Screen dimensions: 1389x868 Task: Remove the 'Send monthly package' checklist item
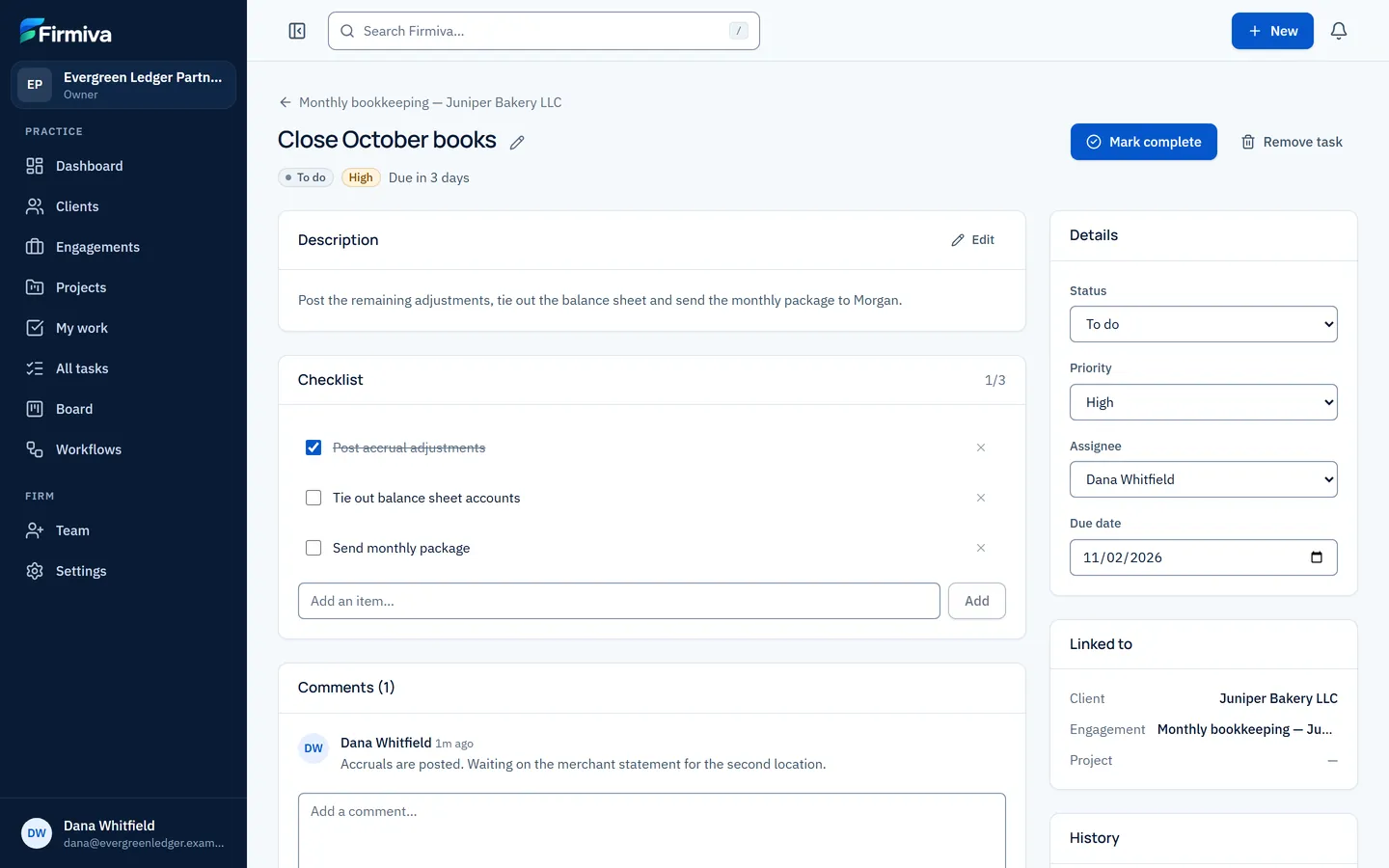coord(981,548)
